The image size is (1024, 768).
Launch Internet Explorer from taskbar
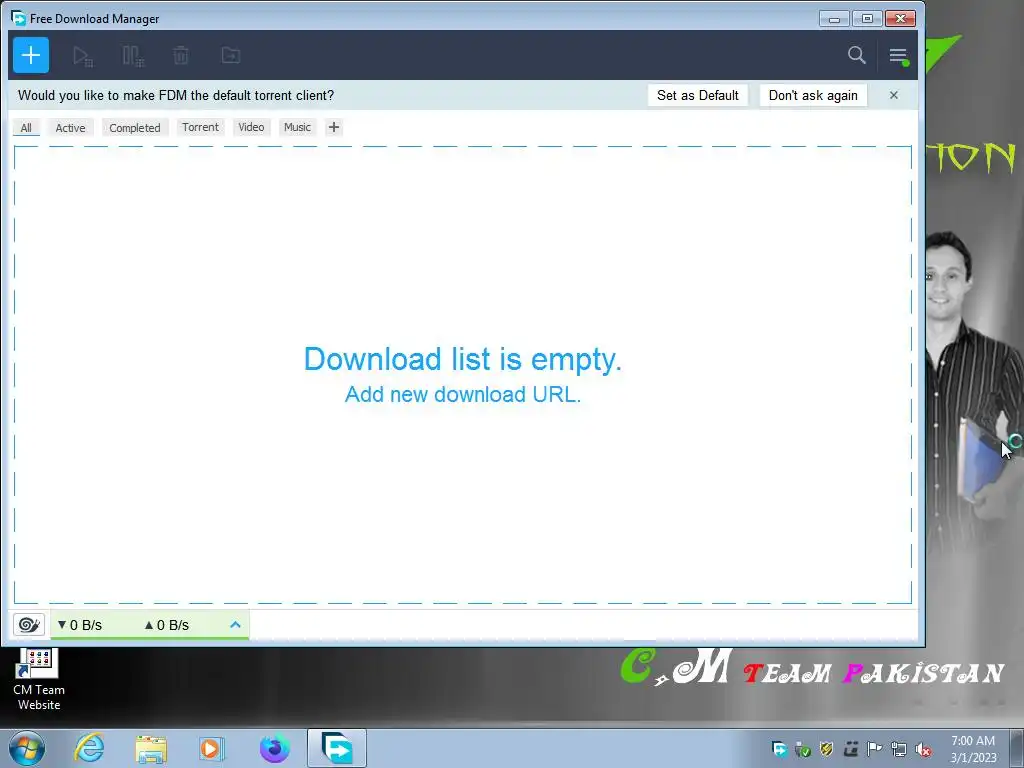(89, 748)
